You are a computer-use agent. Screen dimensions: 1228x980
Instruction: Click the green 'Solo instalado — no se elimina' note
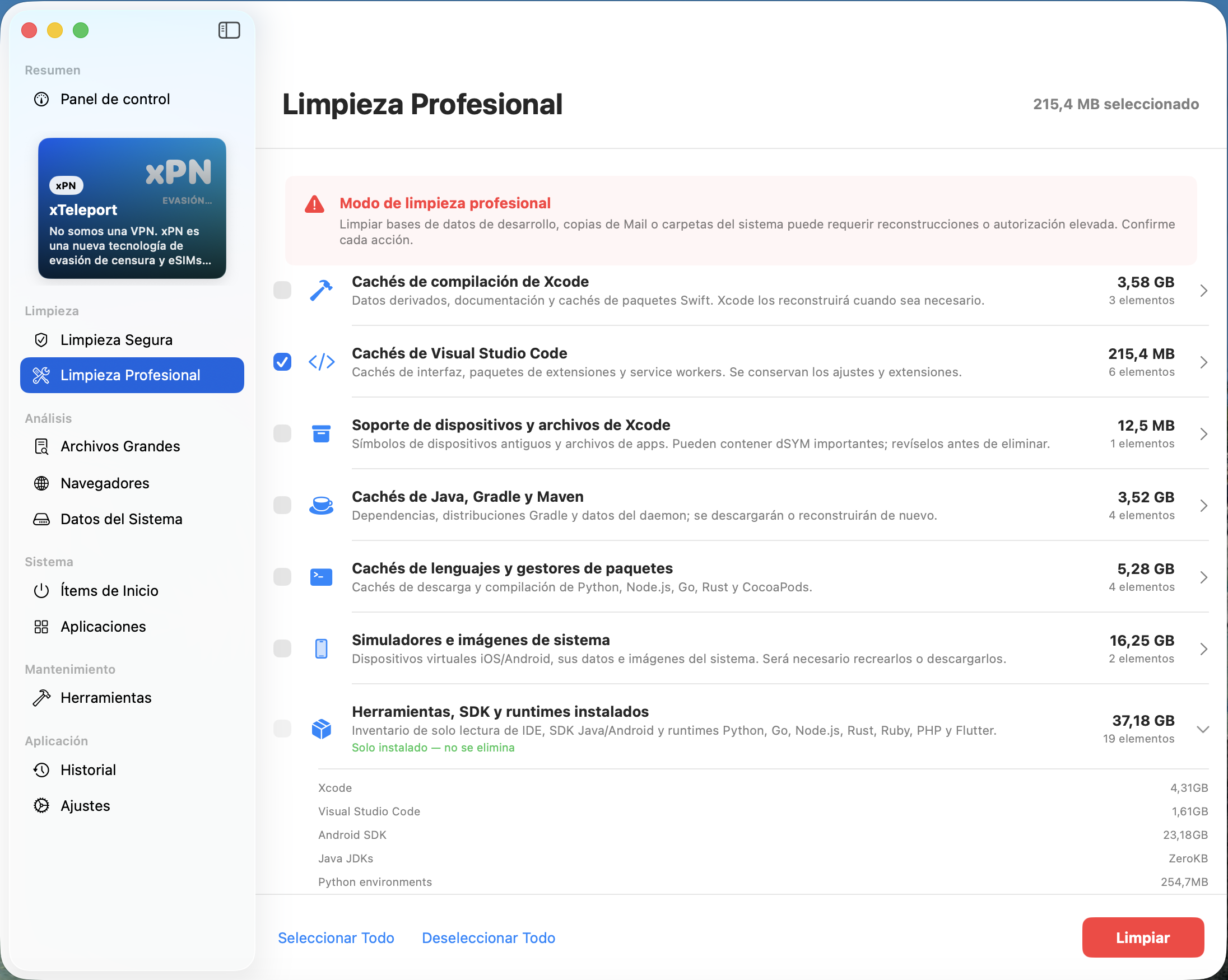click(433, 748)
